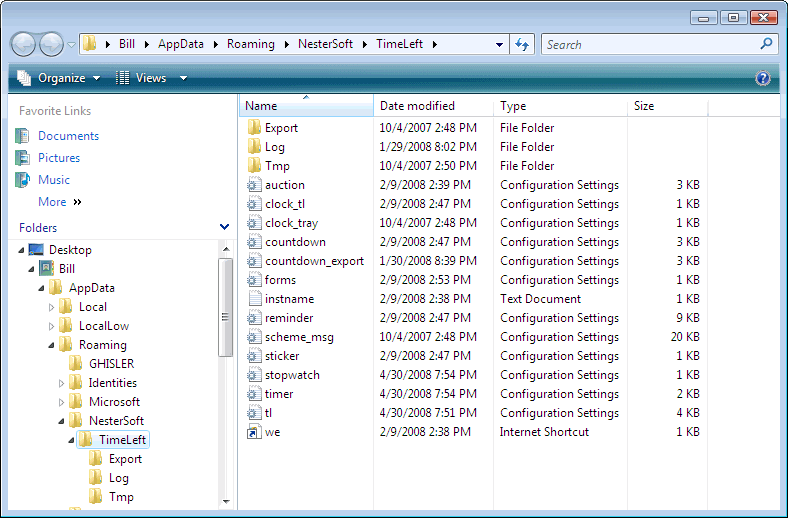Click the clock_tray configuration file icon
Image resolution: width=788 pixels, height=518 pixels.
pyautogui.click(x=254, y=223)
